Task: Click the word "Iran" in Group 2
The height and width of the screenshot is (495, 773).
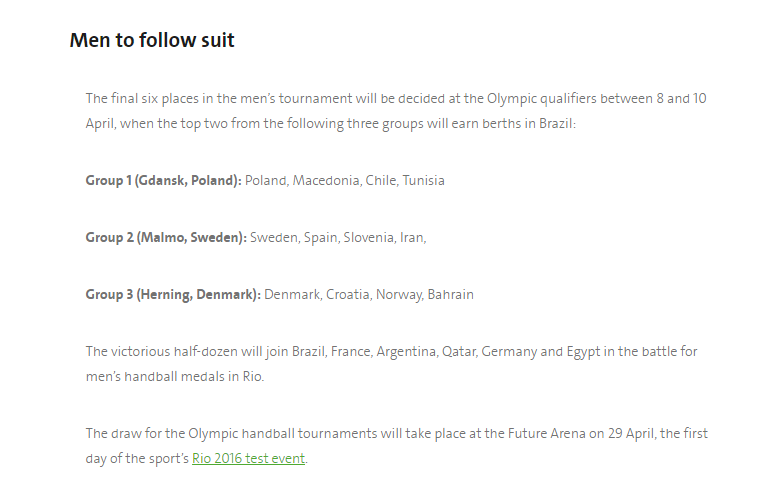Action: pyautogui.click(x=410, y=238)
